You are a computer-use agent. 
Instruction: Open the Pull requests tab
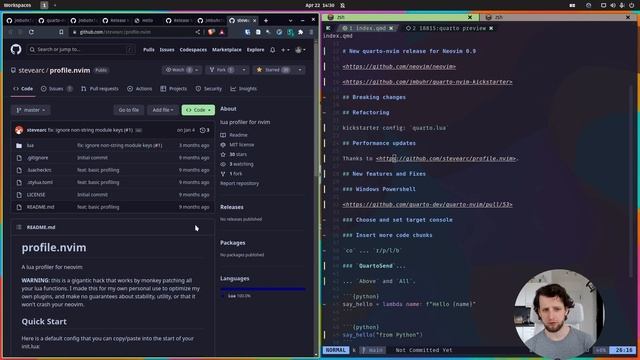tap(100, 89)
